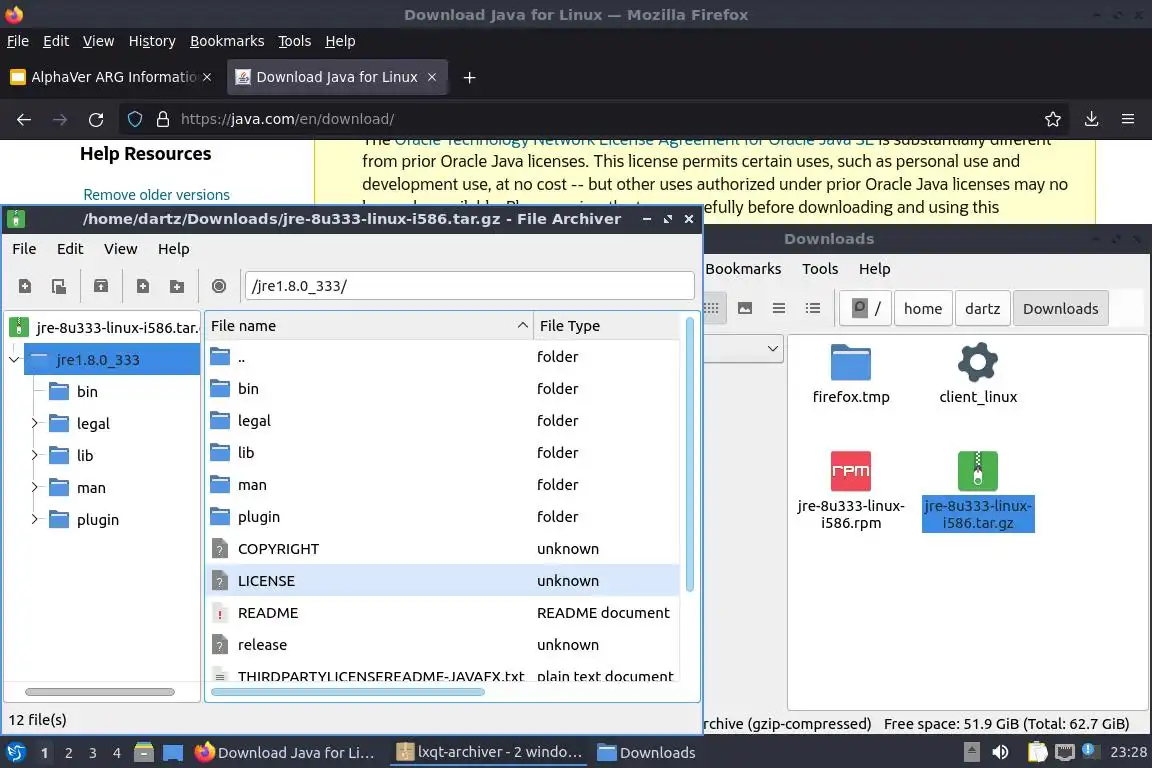1152x768 pixels.
Task: Click the archiver path field /jre1.8.0_333/
Action: tap(469, 286)
